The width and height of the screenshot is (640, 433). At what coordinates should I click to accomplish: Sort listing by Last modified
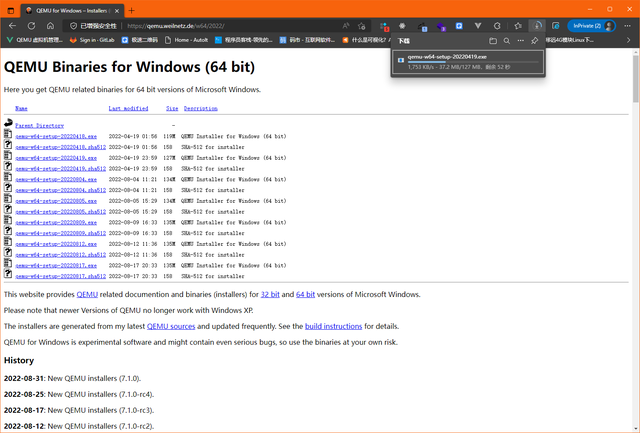tap(128, 108)
